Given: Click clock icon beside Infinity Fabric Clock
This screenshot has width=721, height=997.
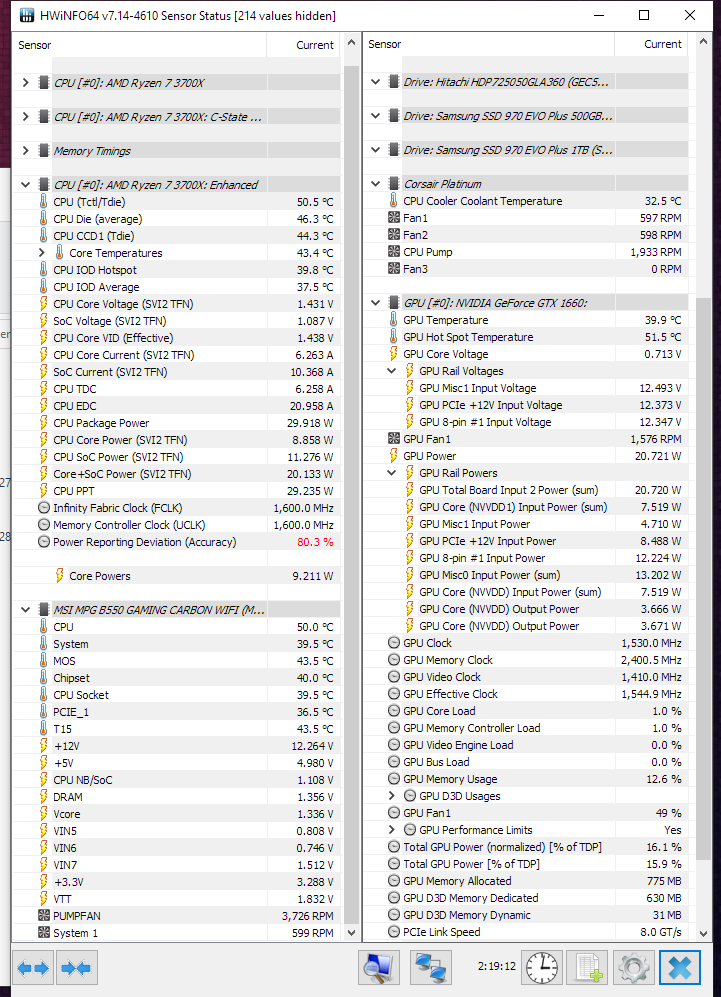Looking at the screenshot, I should [44, 508].
